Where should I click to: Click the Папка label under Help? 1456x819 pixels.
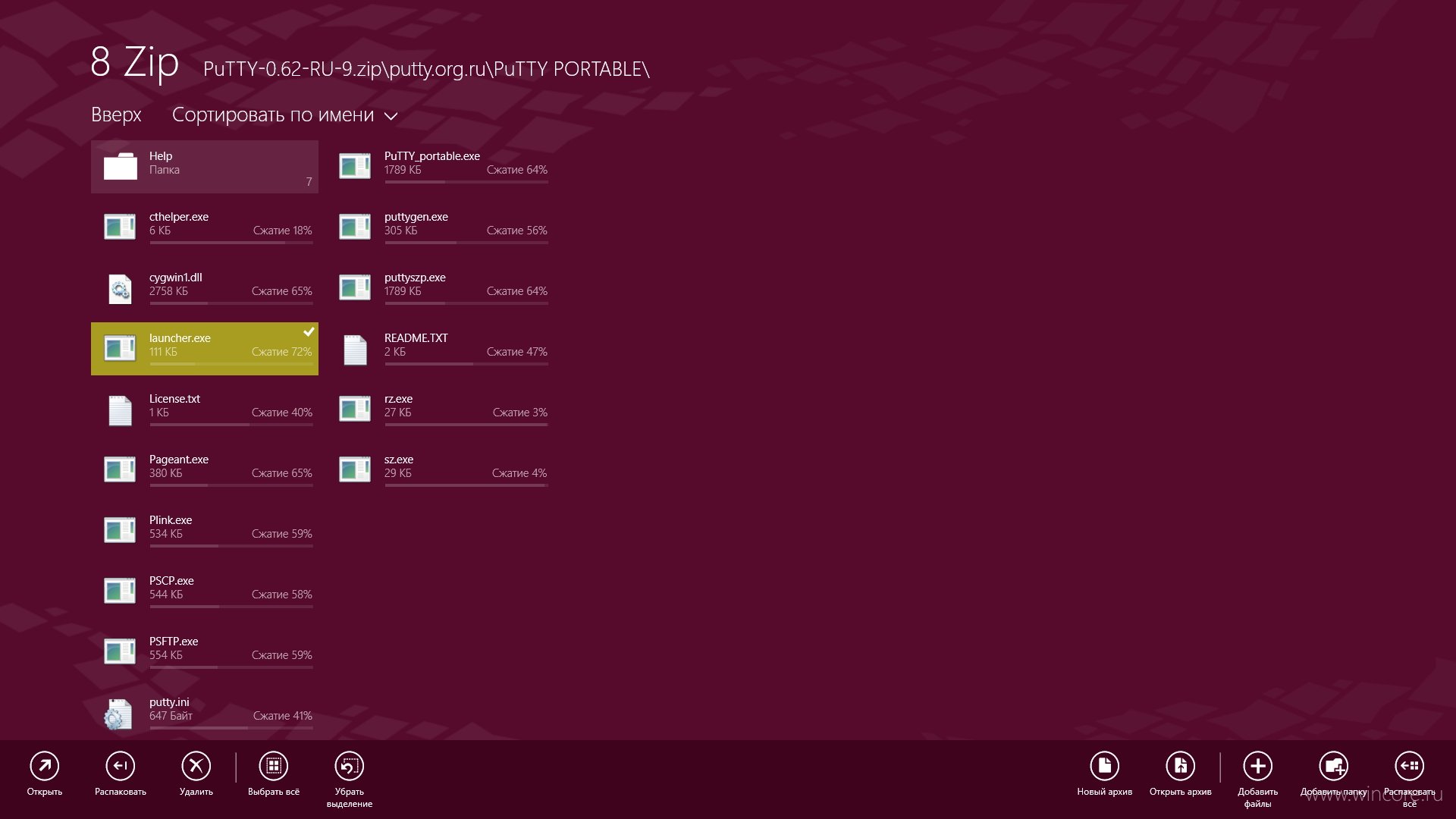pyautogui.click(x=165, y=170)
